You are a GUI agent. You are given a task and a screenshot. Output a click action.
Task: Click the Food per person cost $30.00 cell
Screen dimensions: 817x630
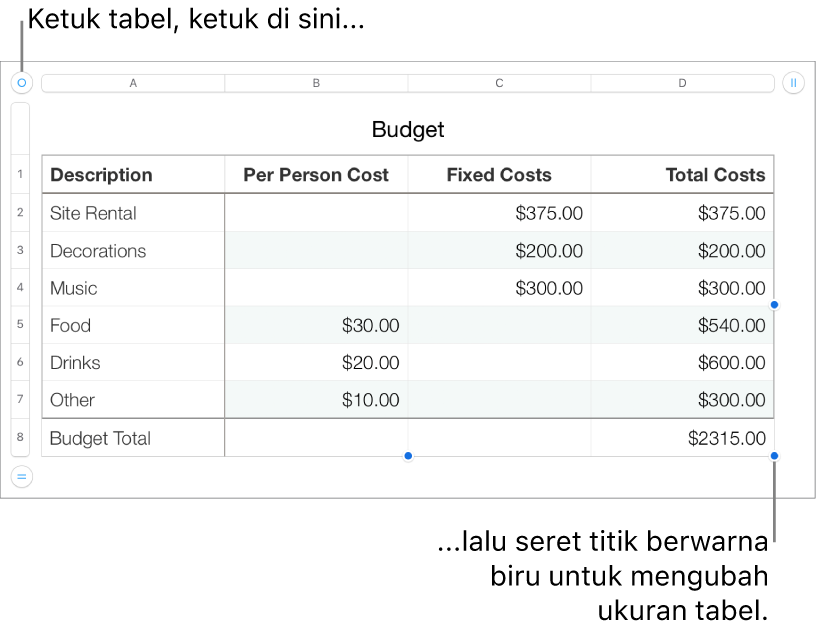pos(316,325)
